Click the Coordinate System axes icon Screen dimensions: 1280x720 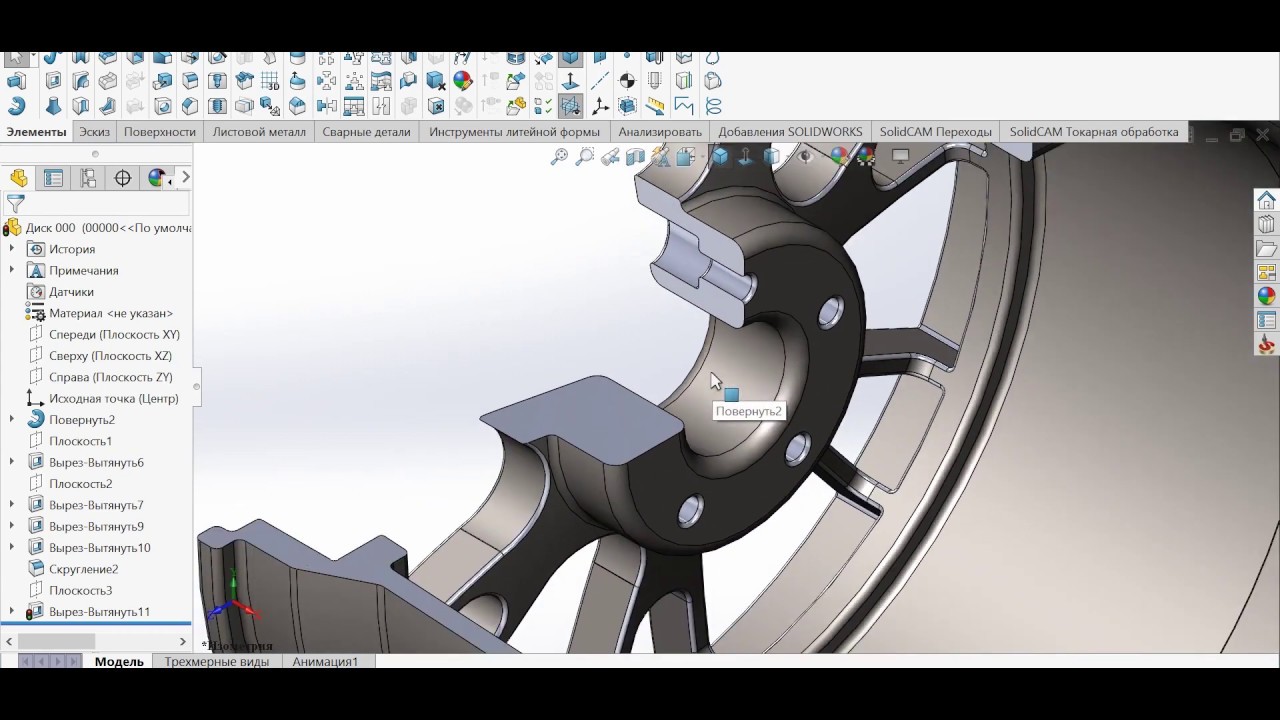(600, 105)
